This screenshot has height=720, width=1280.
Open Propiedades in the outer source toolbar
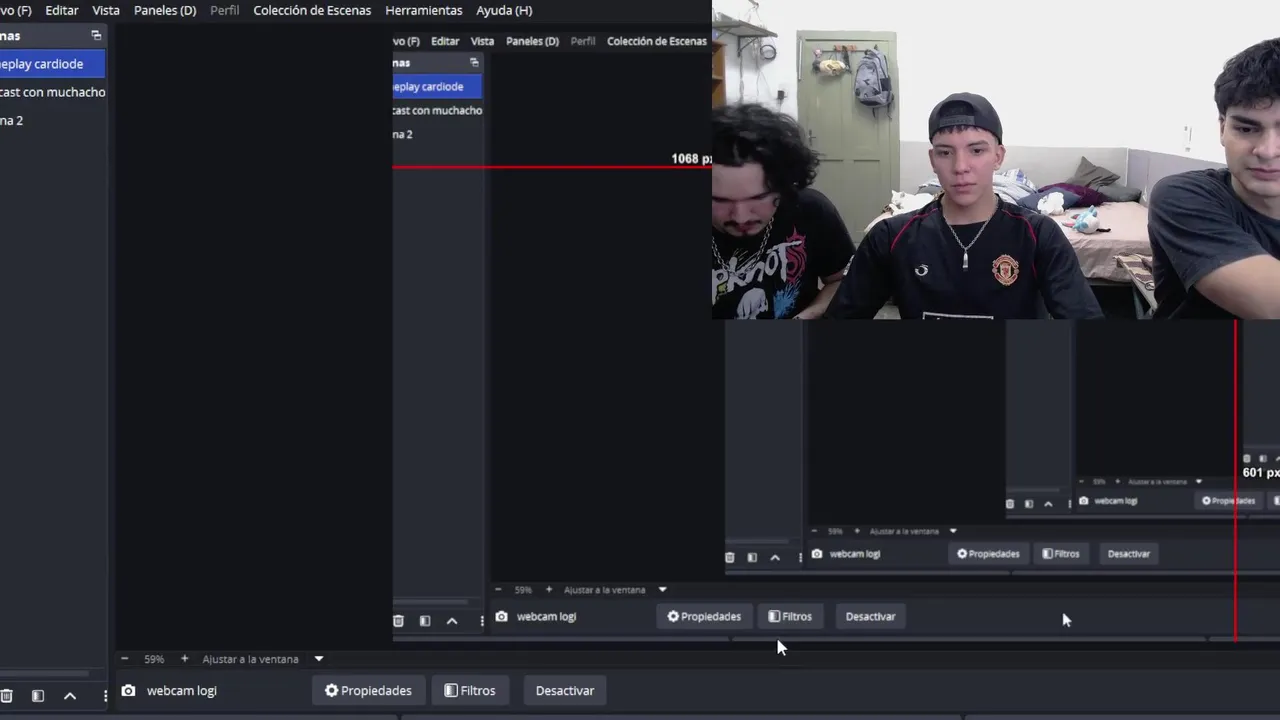[x=368, y=691]
